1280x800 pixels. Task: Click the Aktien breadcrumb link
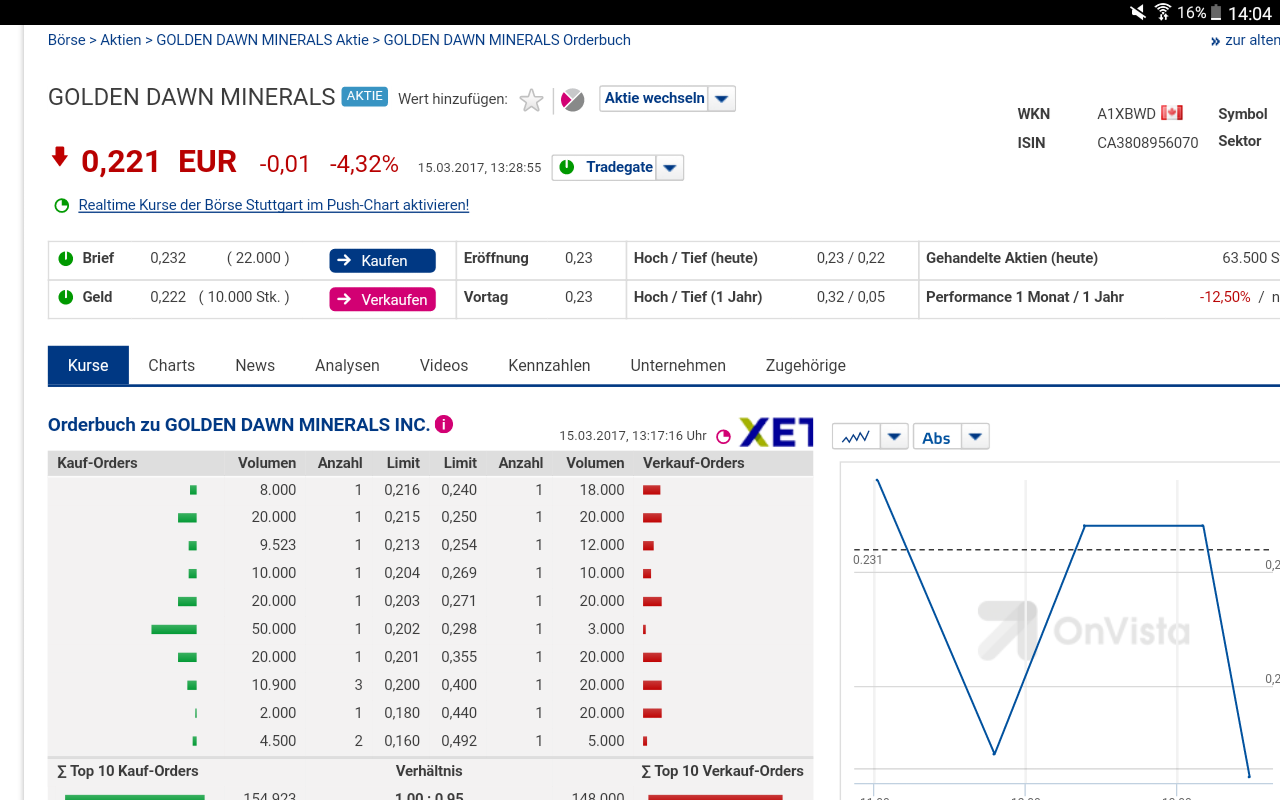coord(121,40)
